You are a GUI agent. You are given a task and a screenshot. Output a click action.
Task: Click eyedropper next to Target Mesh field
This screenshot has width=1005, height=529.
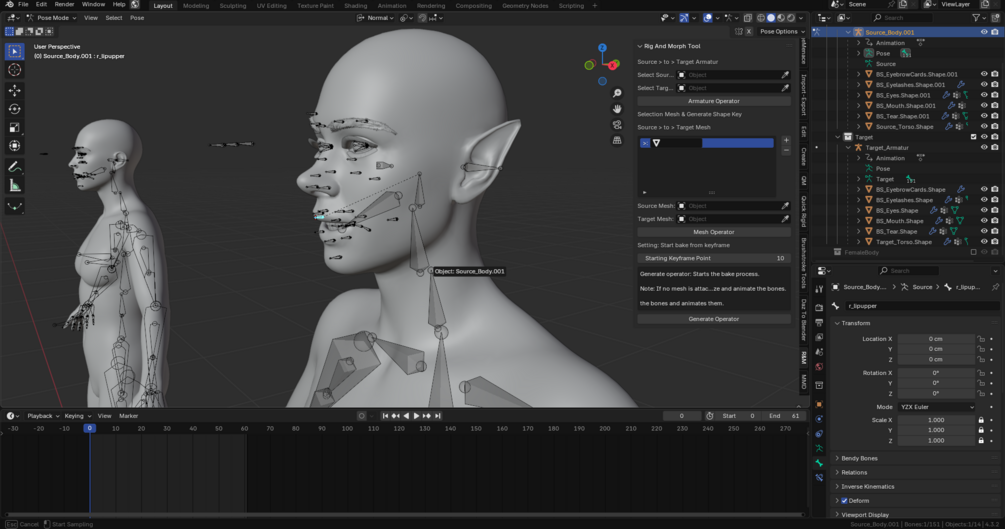tap(785, 219)
